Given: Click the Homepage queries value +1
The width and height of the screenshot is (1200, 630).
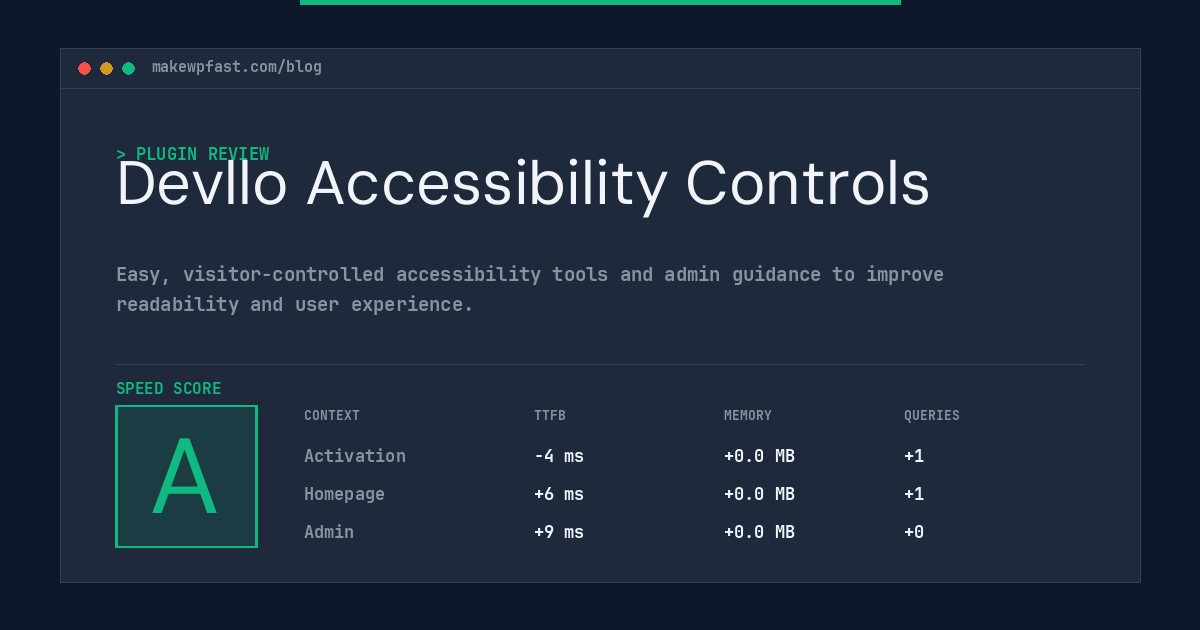Looking at the screenshot, I should click(x=914, y=494).
